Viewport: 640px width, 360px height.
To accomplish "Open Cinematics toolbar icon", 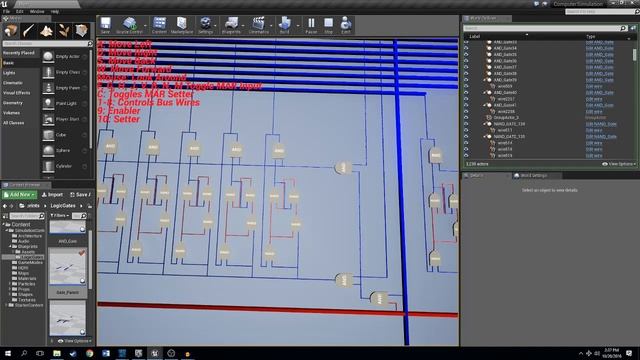I will coord(259,25).
